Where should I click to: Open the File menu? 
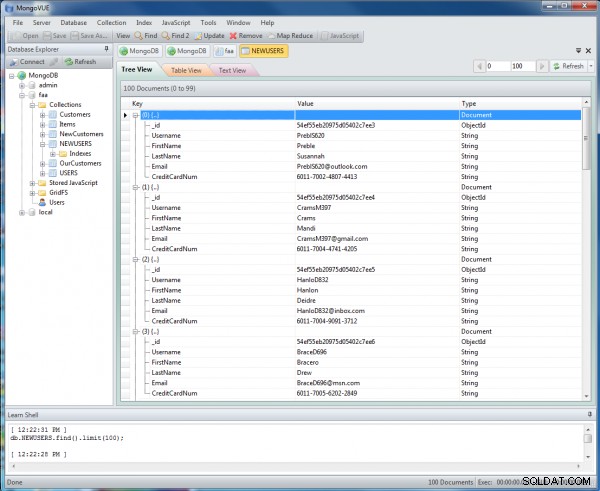click(x=18, y=23)
